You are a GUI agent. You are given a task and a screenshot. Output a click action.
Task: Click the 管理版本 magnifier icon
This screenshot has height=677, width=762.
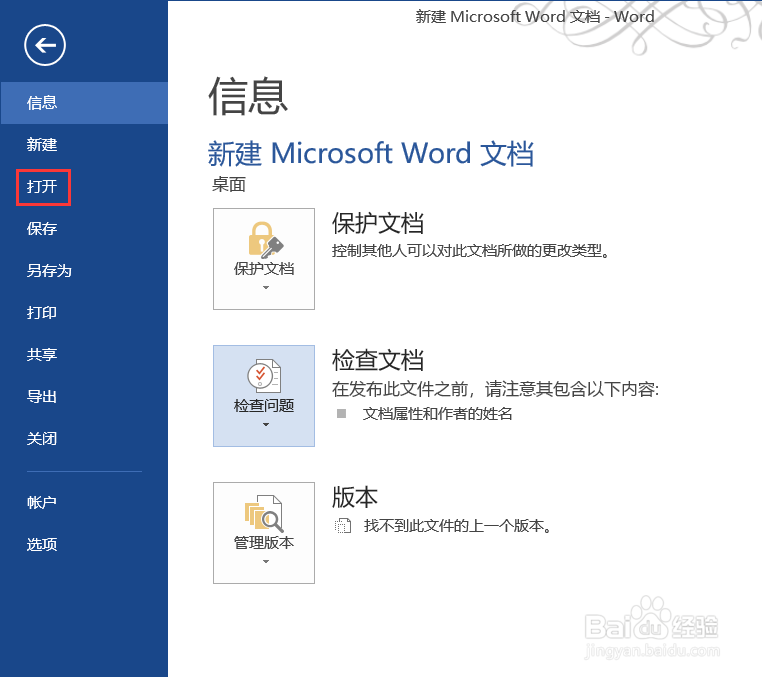[264, 514]
